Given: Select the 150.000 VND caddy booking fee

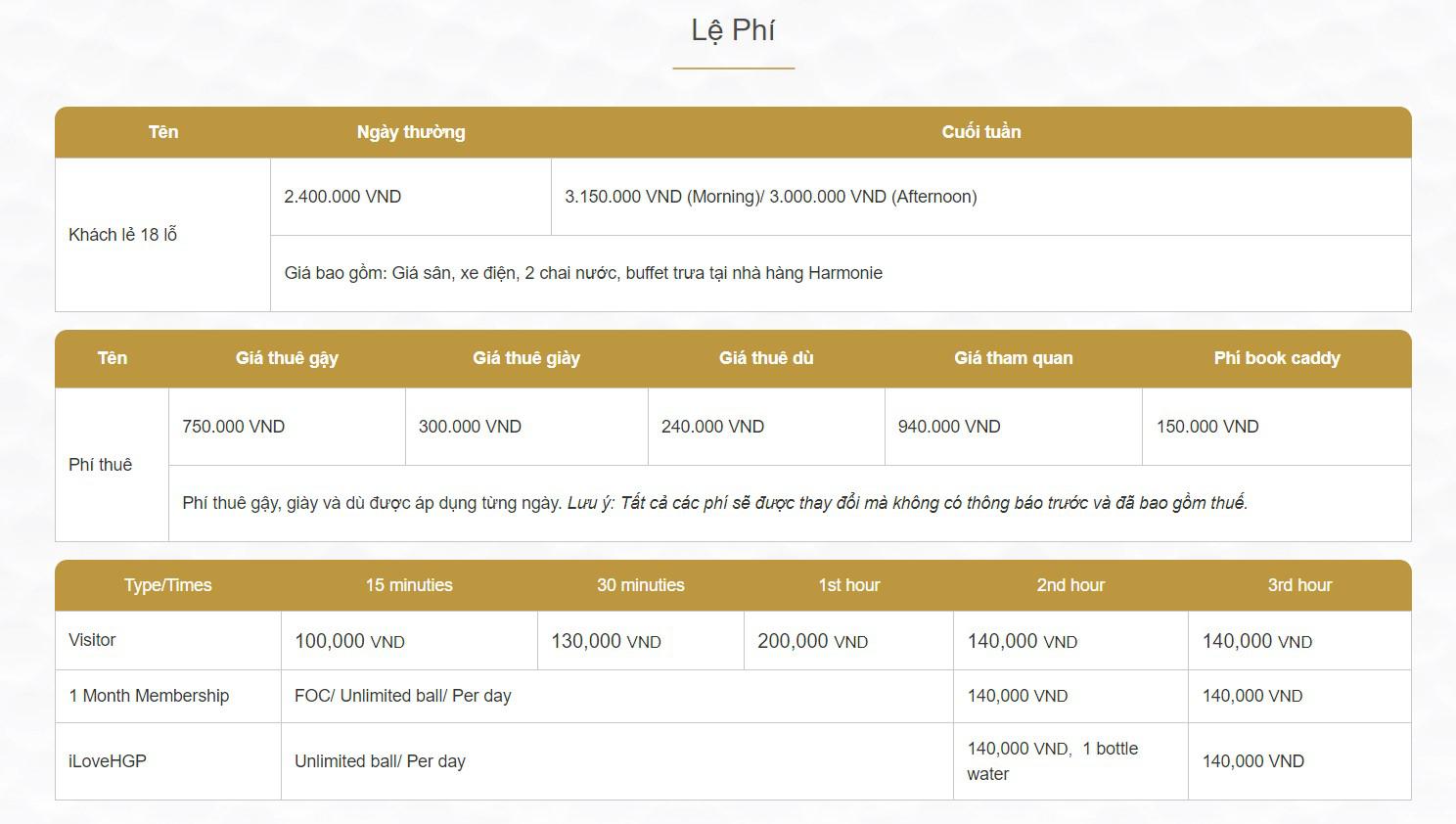Looking at the screenshot, I should [1206, 427].
